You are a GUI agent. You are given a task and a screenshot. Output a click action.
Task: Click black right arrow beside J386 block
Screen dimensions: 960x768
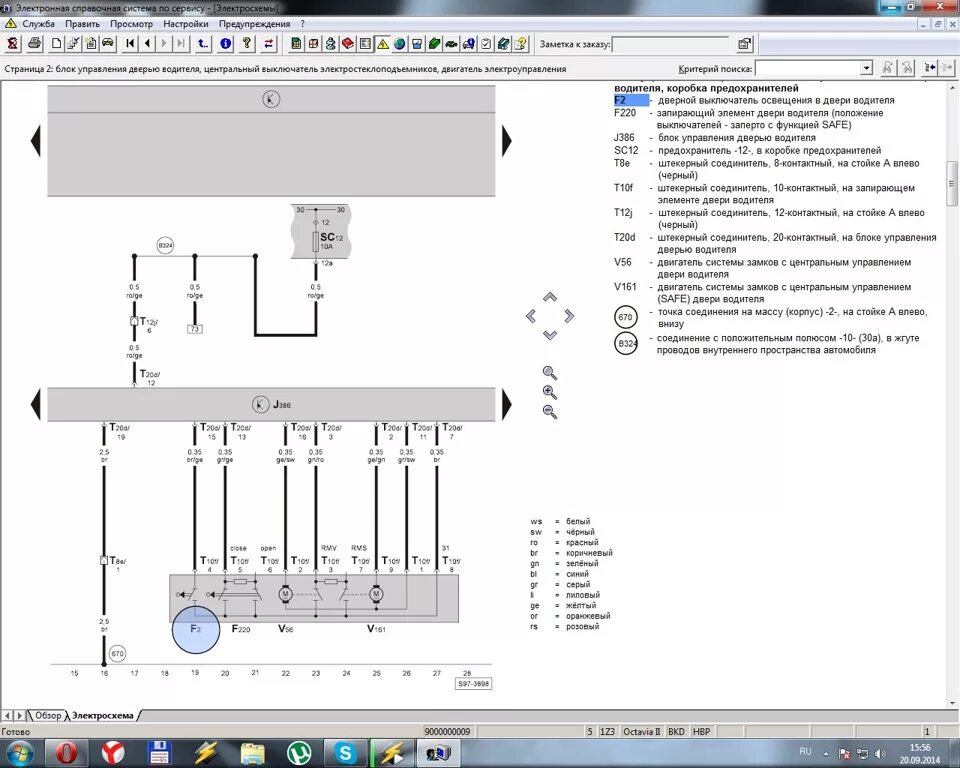point(506,404)
